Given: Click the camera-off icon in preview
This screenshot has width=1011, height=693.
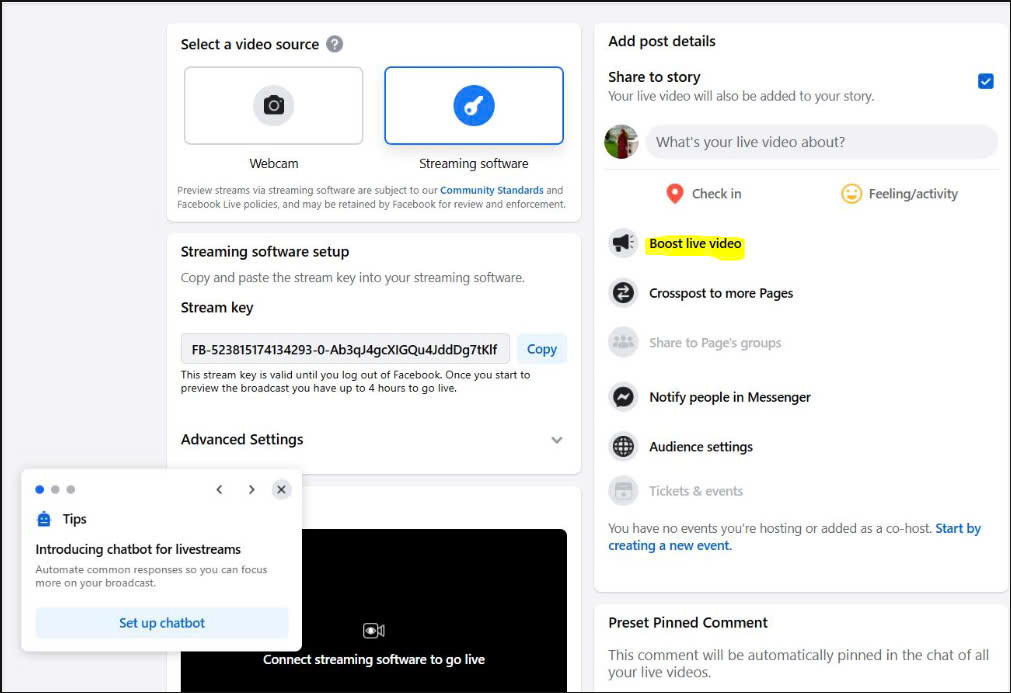Looking at the screenshot, I should tap(373, 630).
